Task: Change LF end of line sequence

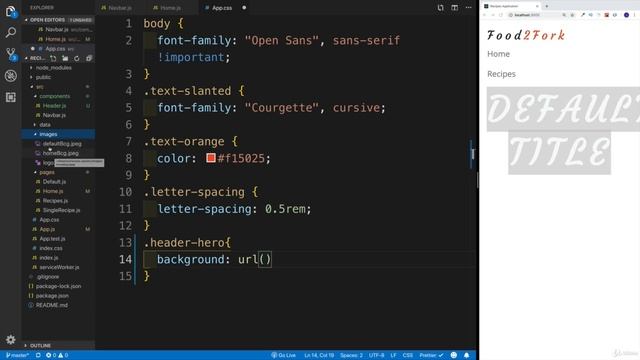Action: [393, 355]
